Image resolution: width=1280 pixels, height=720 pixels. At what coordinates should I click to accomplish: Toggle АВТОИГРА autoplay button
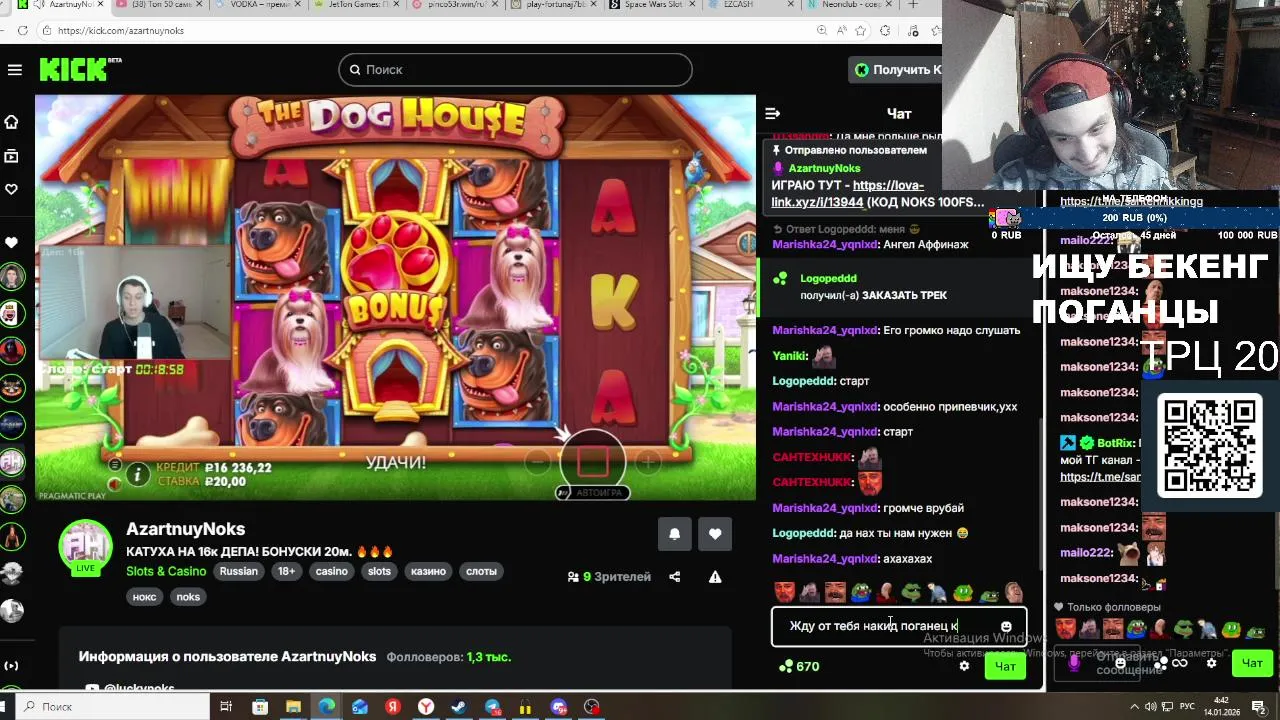click(591, 493)
